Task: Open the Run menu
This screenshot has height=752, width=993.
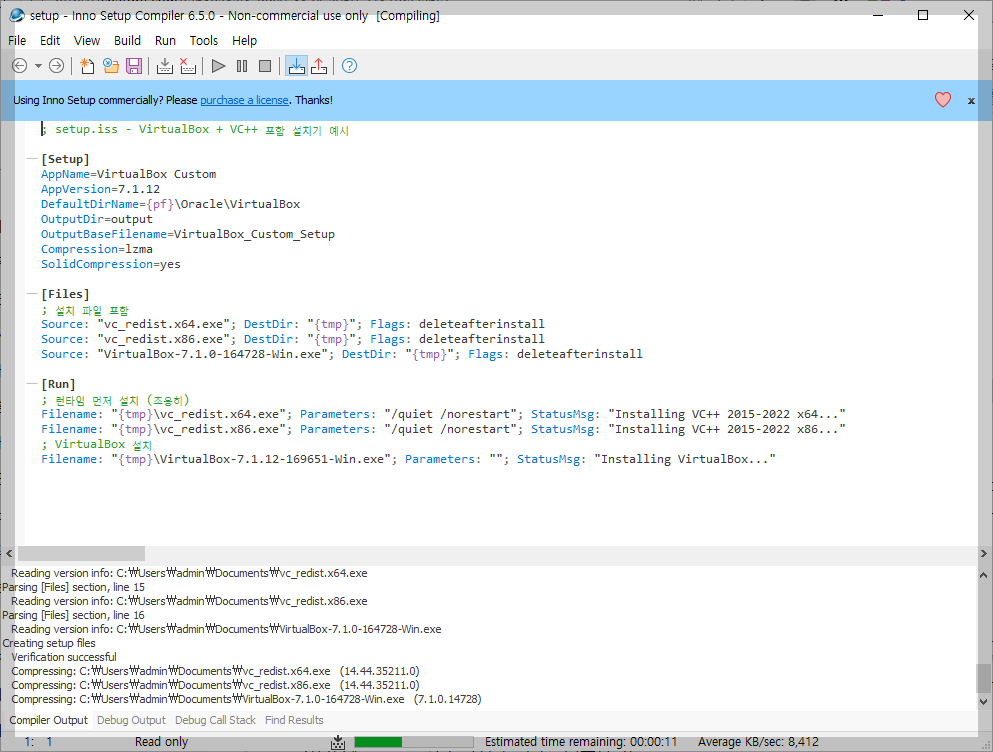Action: pos(165,41)
